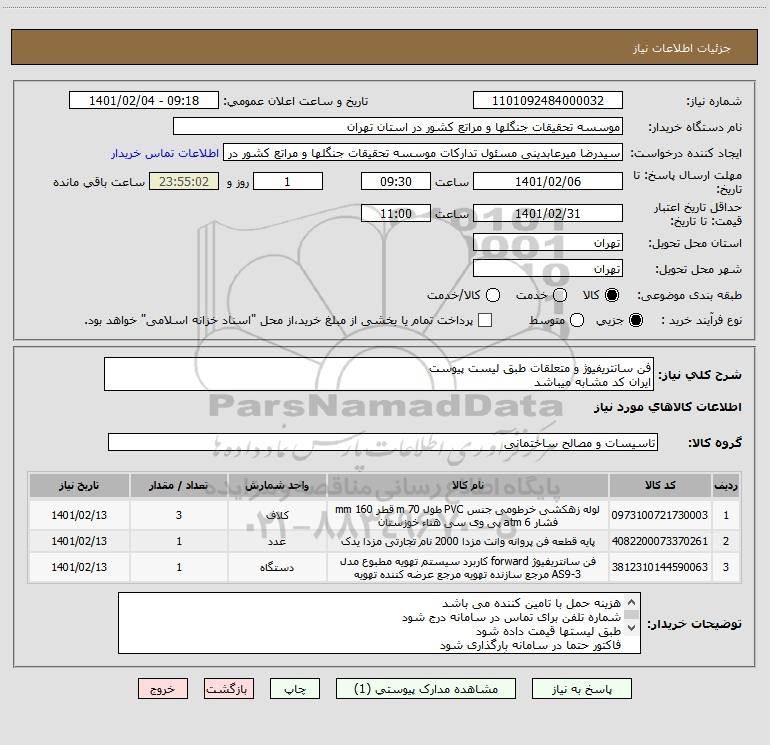Click the general description text box

(x=379, y=375)
